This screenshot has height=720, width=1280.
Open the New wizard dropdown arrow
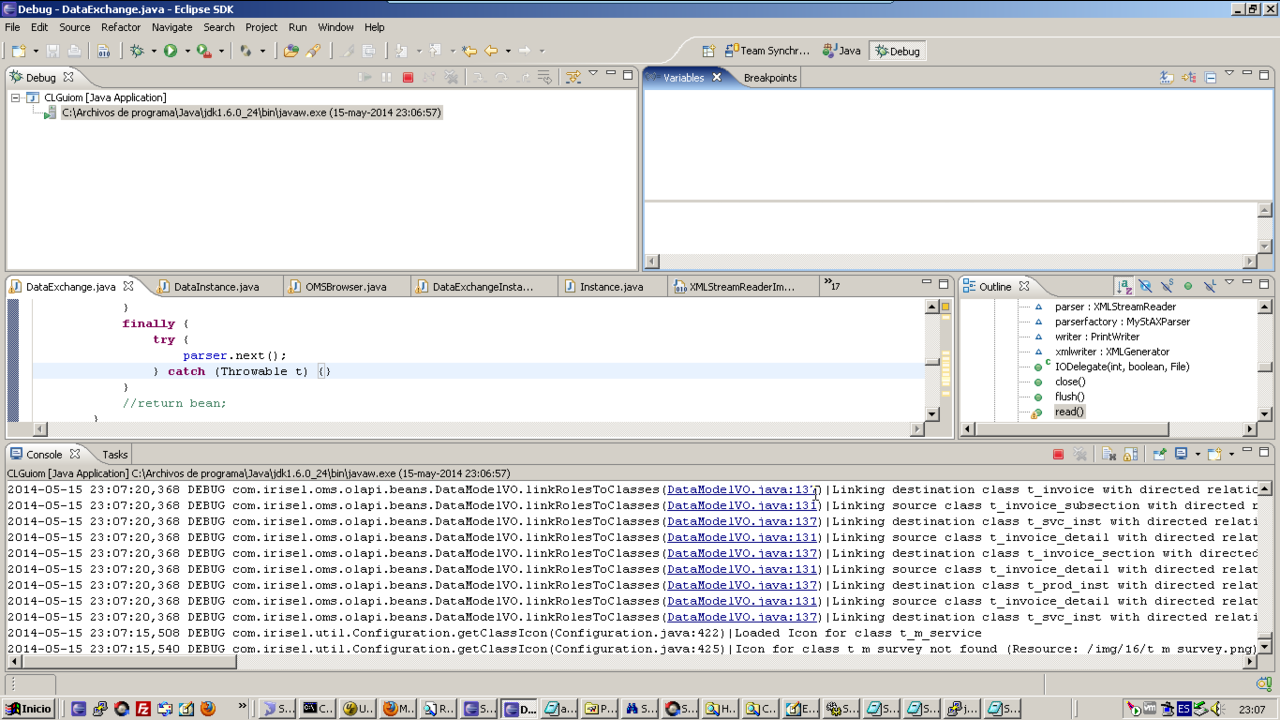pyautogui.click(x=36, y=51)
